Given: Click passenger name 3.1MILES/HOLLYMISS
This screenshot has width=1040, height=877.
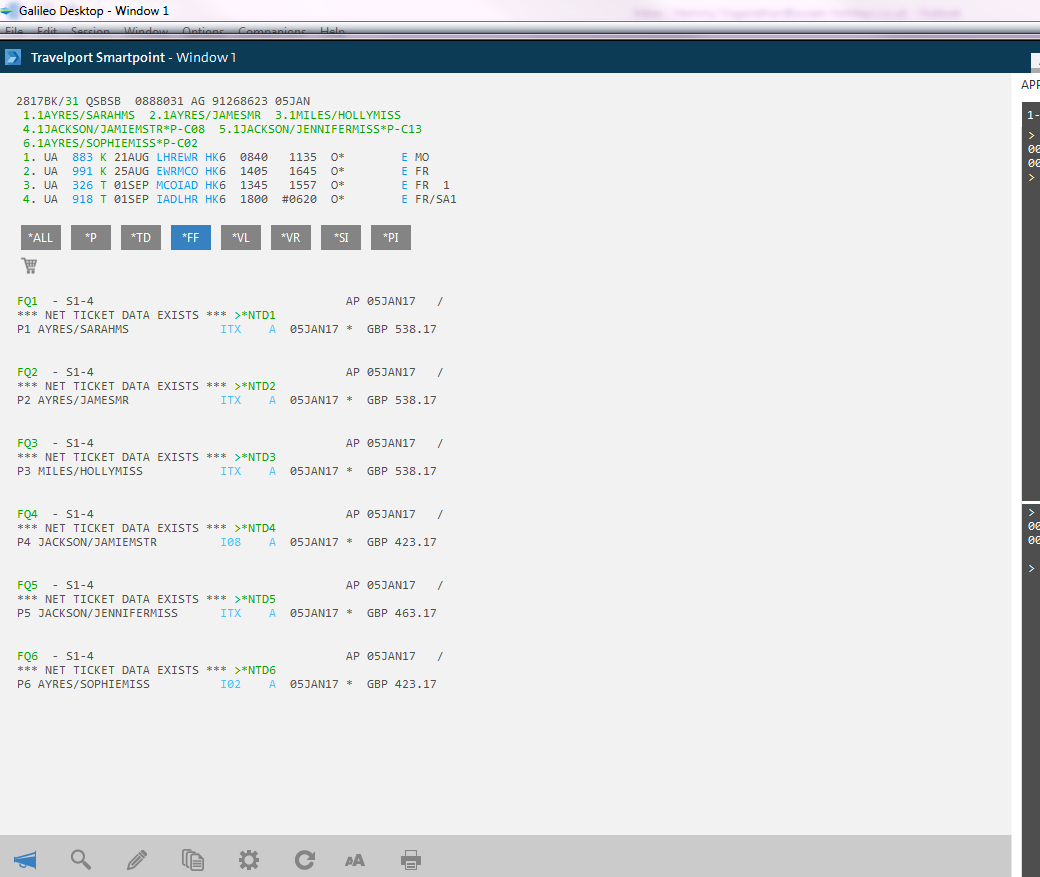Looking at the screenshot, I should pyautogui.click(x=338, y=115).
